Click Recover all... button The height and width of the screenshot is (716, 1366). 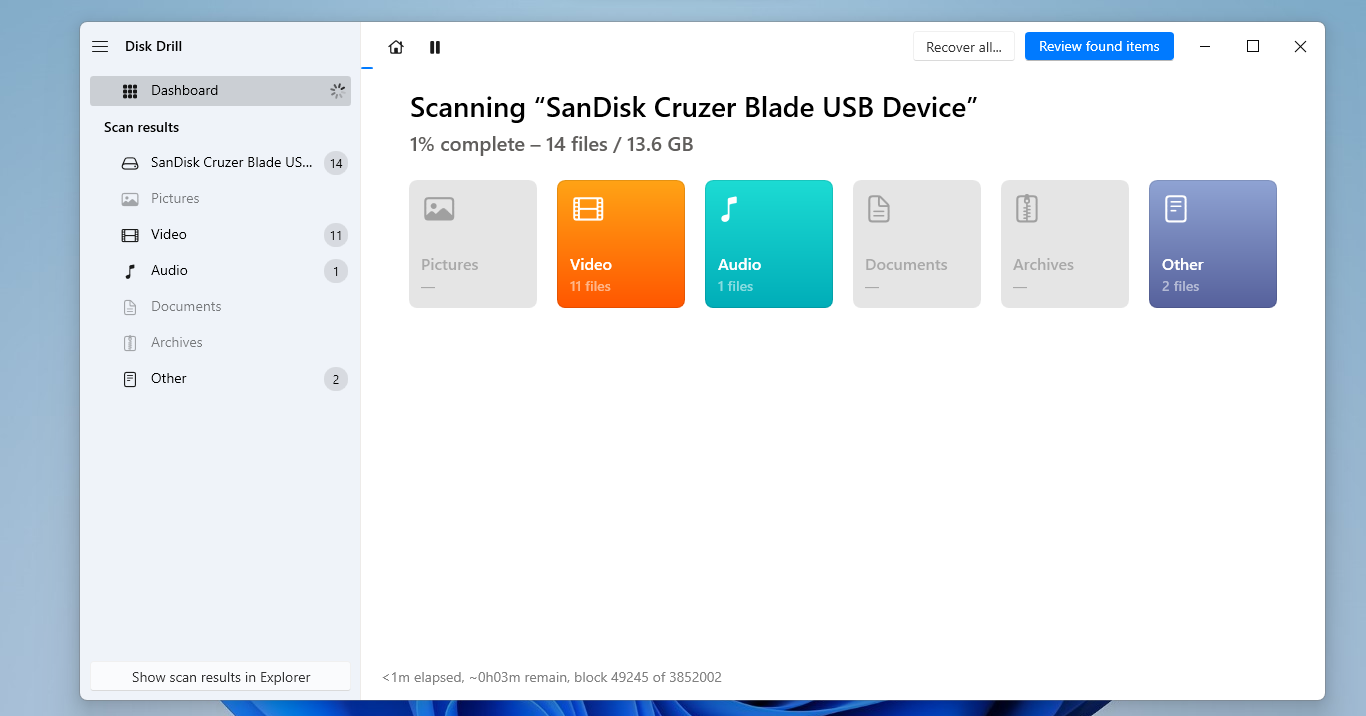tap(964, 47)
